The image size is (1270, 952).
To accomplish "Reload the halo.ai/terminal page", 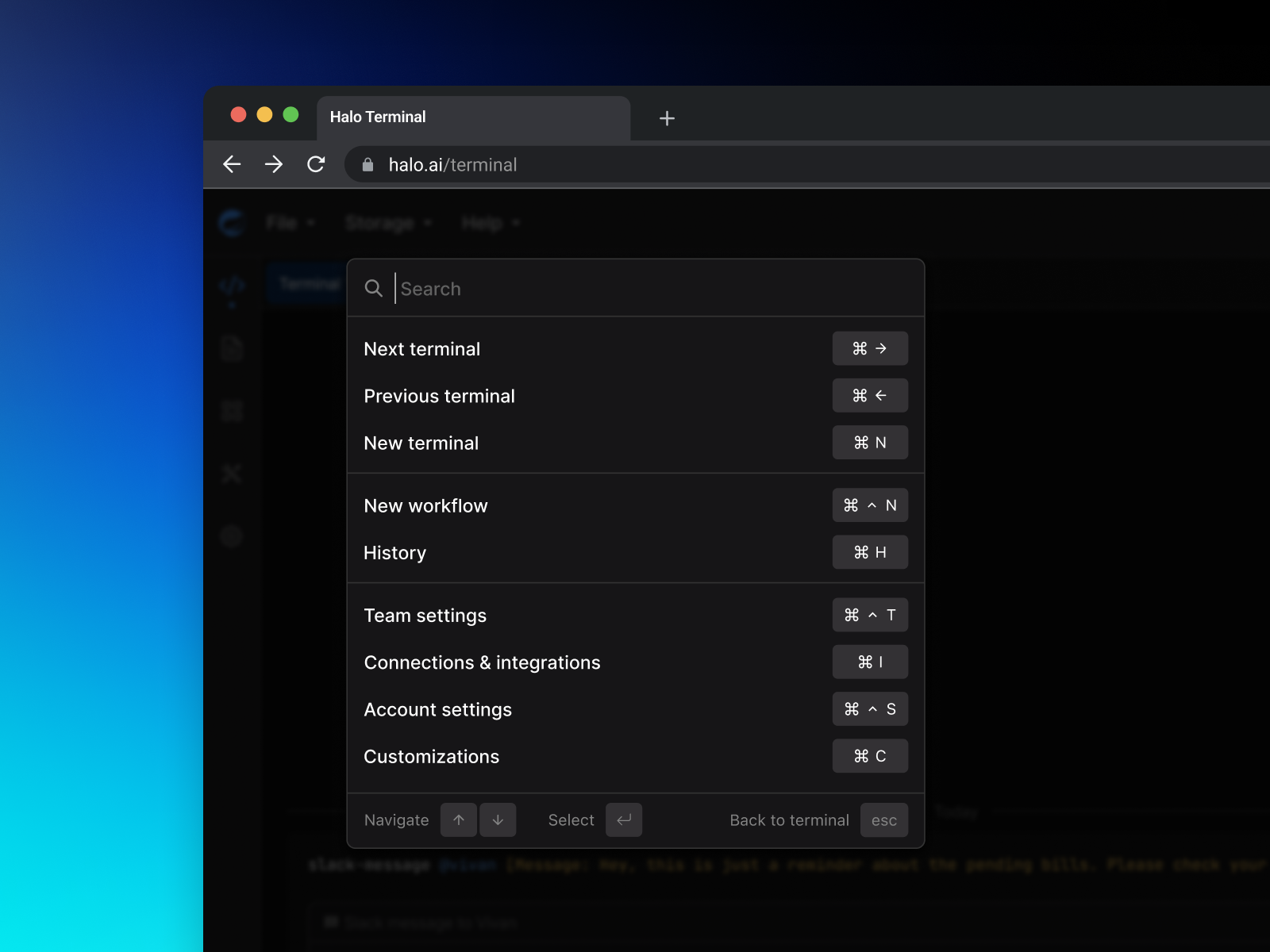I will tap(316, 164).
